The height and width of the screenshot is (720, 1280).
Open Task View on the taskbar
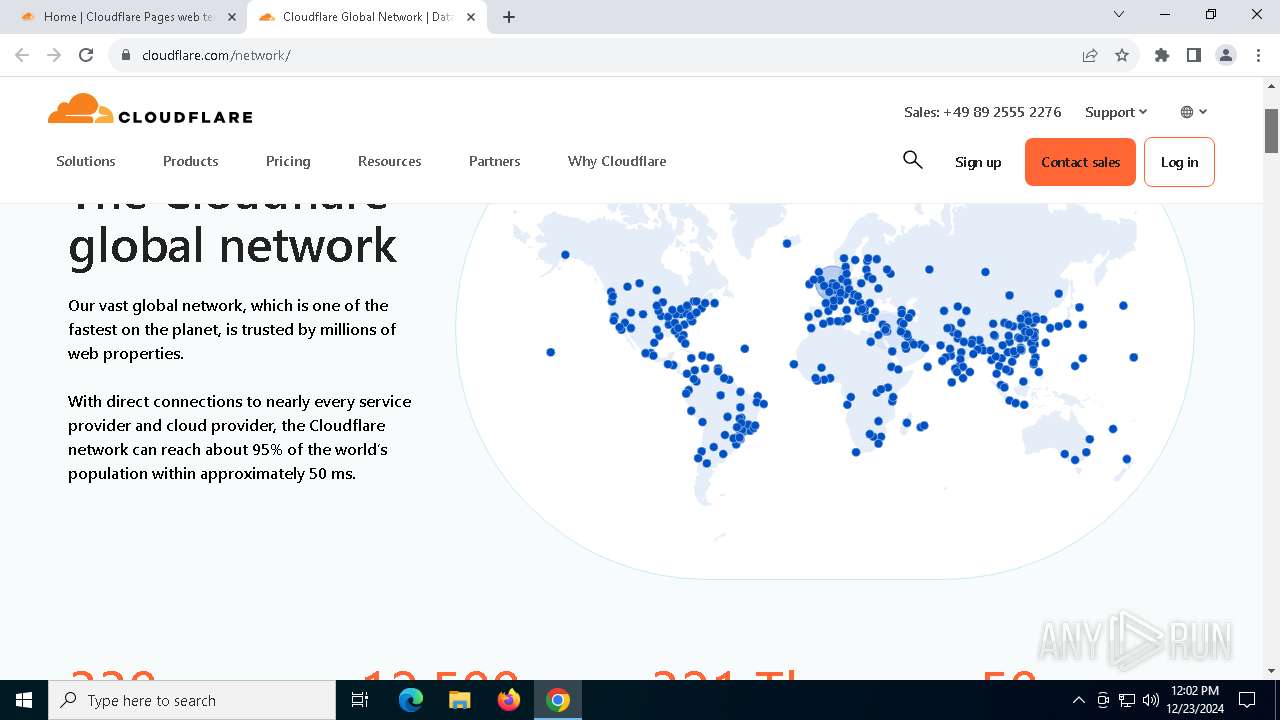pos(360,700)
